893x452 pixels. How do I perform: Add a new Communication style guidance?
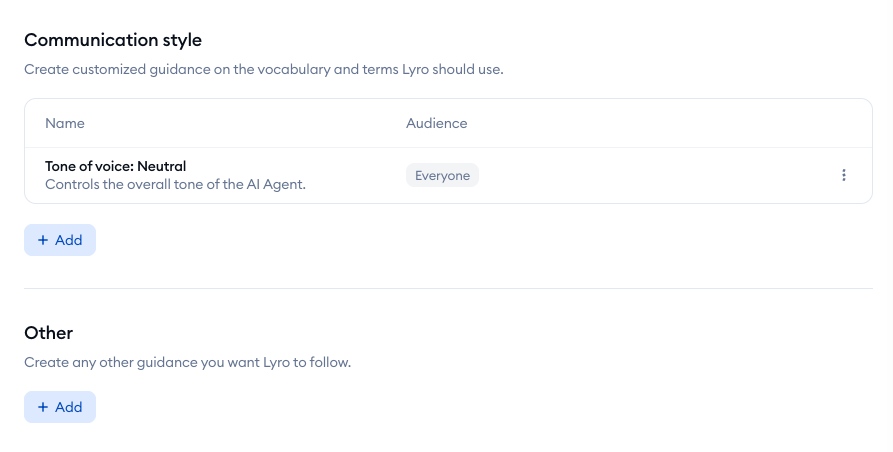click(x=60, y=240)
